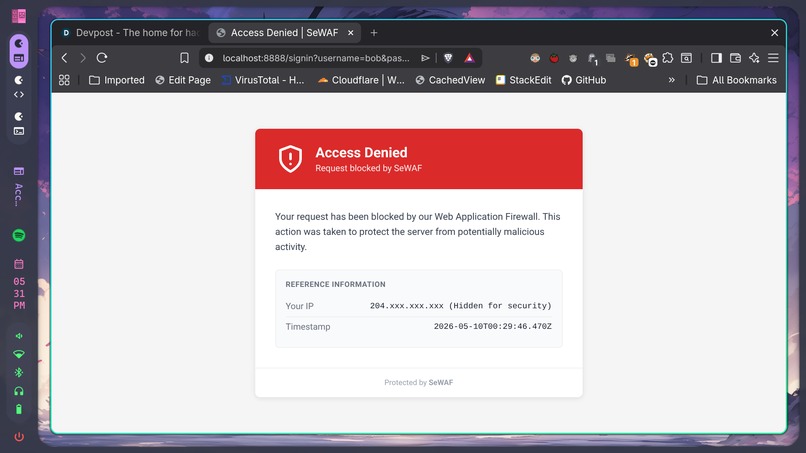
Task: Click the 'Request blocked by SeWAF' subtitle
Action: tap(369, 168)
